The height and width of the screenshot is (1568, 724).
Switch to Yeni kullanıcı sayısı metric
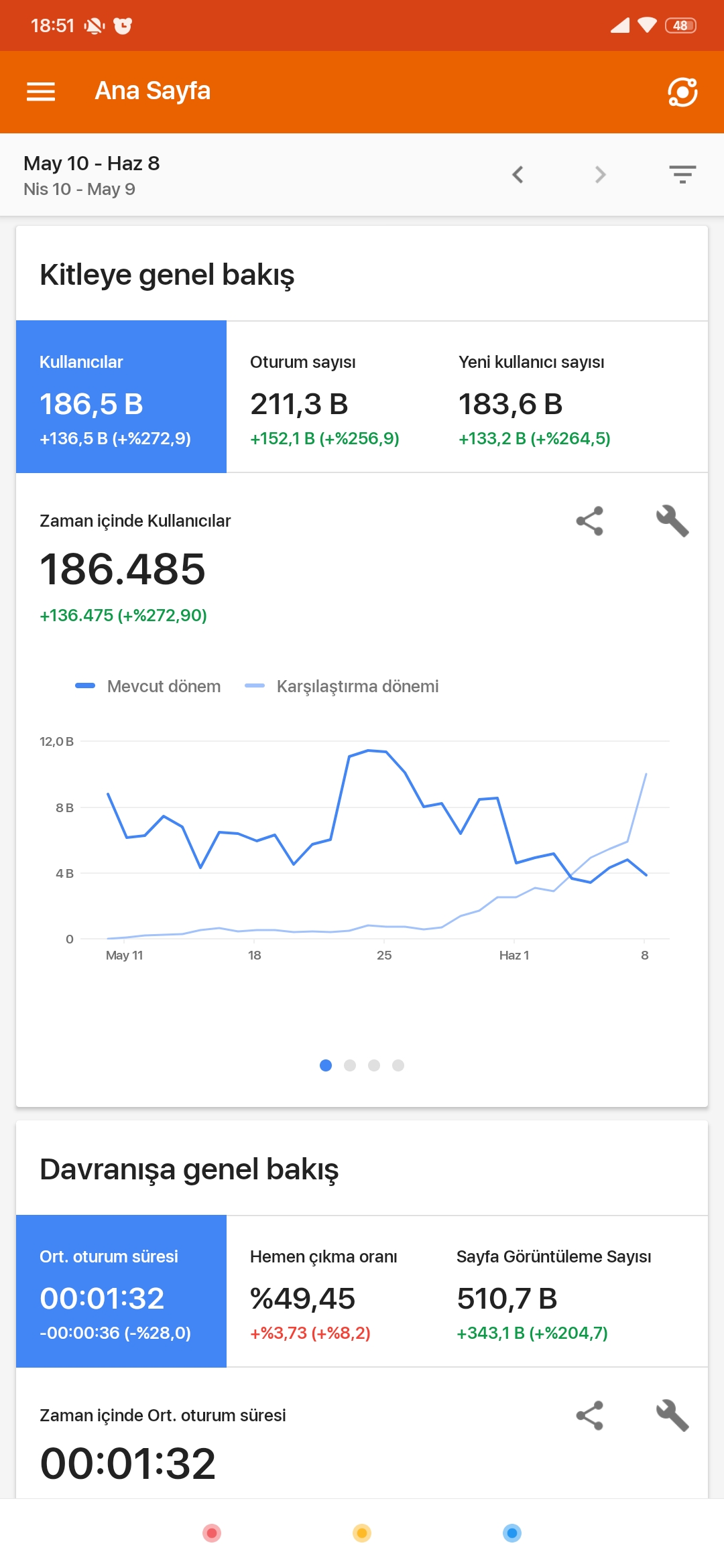tap(571, 397)
